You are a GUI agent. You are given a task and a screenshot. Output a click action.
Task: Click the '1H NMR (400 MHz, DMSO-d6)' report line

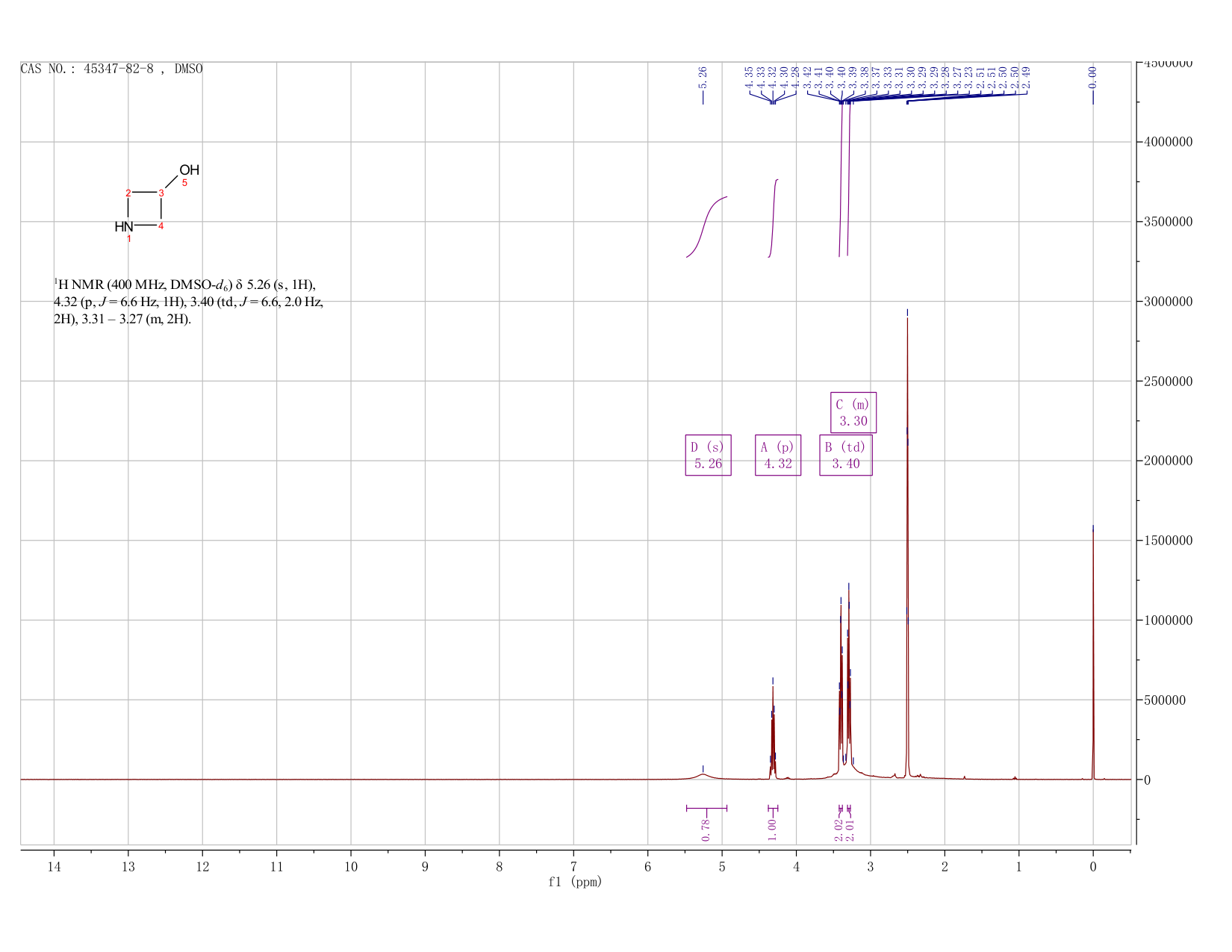coord(185,284)
